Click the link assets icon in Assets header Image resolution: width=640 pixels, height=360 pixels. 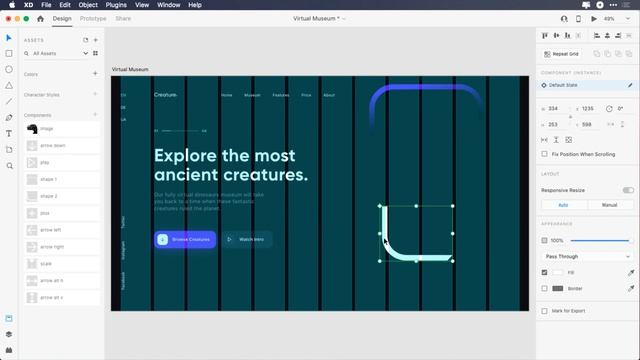pos(85,40)
